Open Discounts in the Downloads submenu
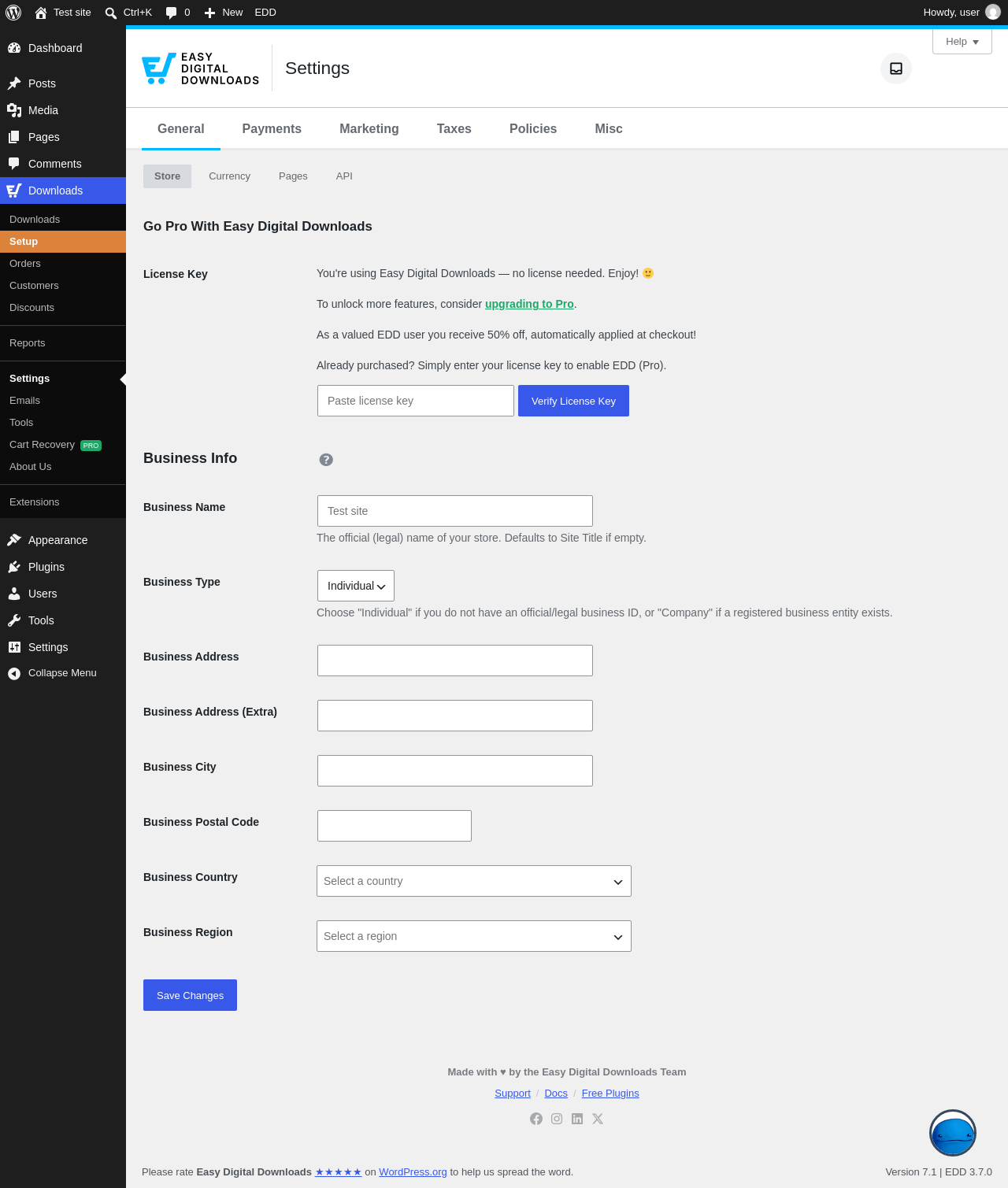The width and height of the screenshot is (1008, 1188). pos(63,308)
